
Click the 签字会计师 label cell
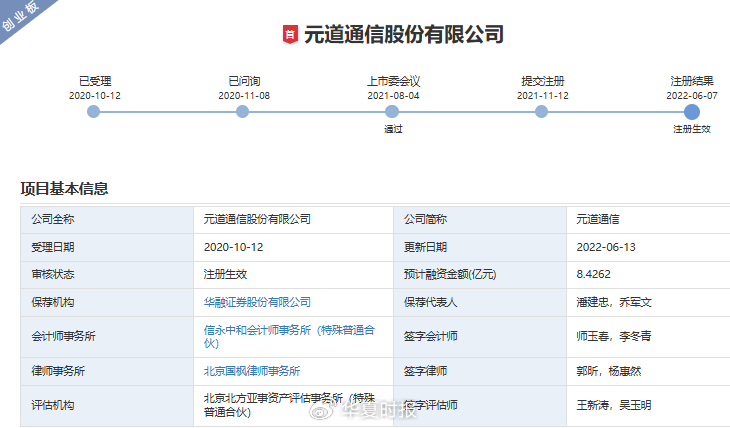480,337
